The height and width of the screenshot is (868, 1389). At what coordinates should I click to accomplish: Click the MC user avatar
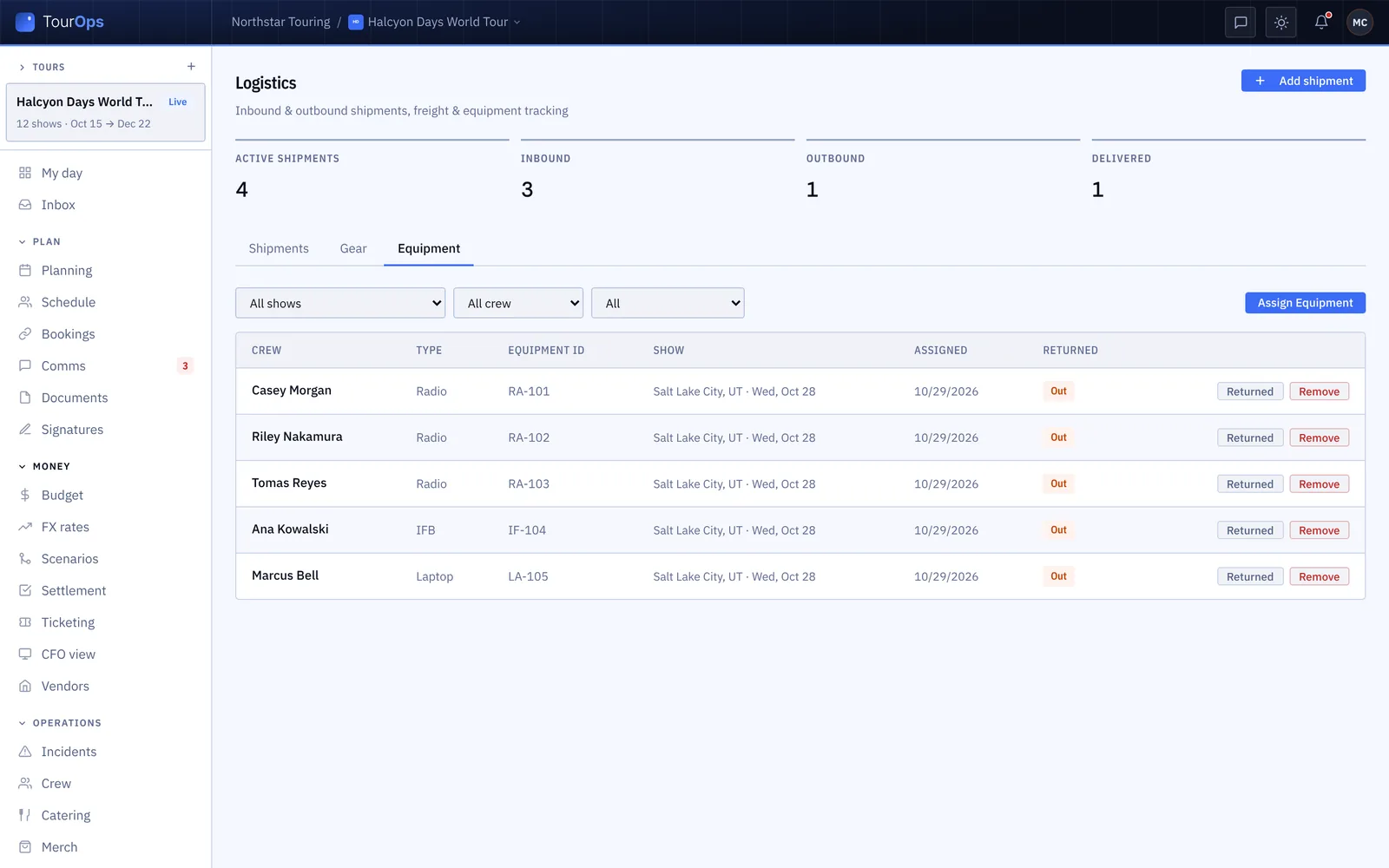(1359, 23)
